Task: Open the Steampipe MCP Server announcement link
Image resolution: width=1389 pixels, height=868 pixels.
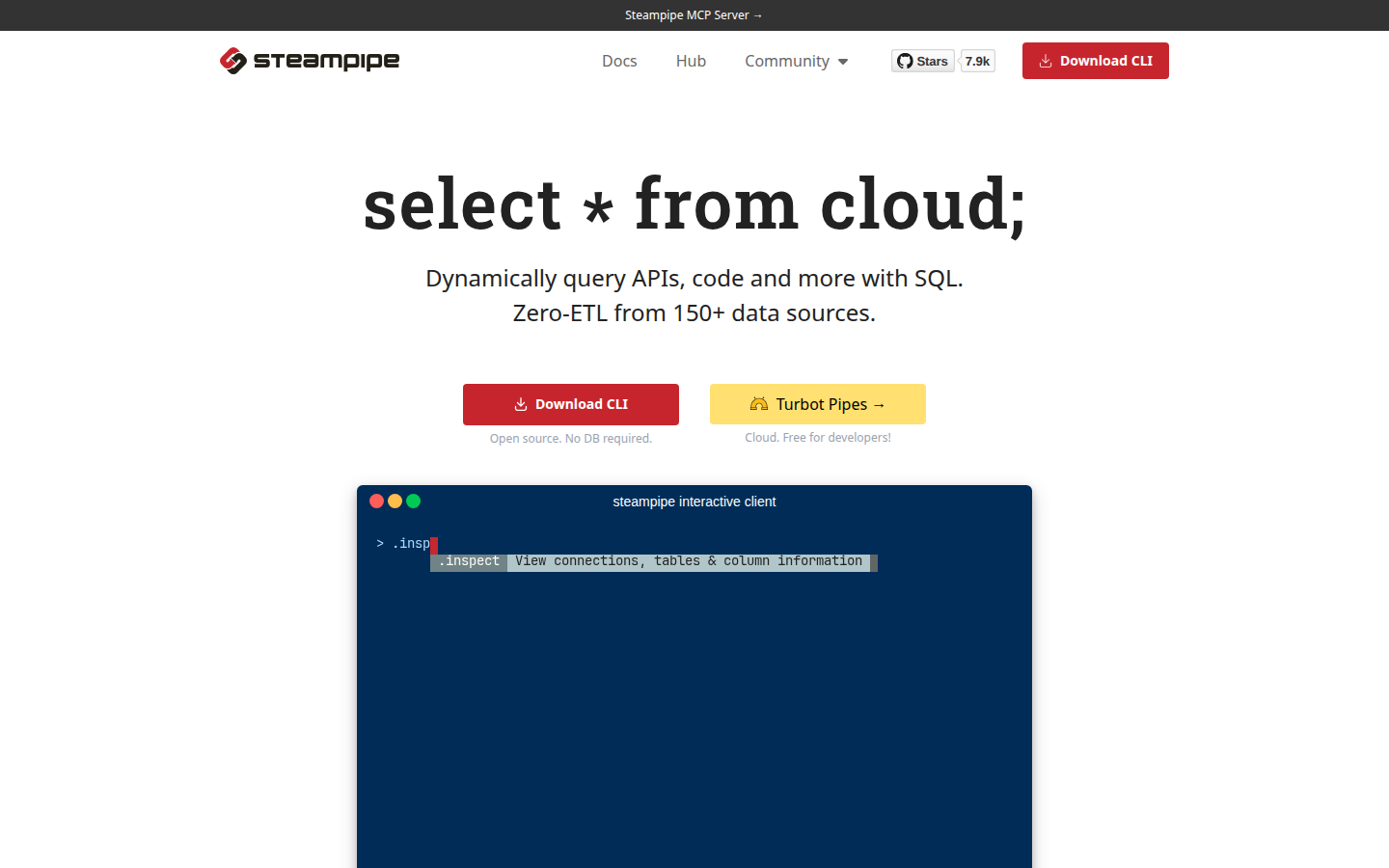Action: click(x=694, y=15)
